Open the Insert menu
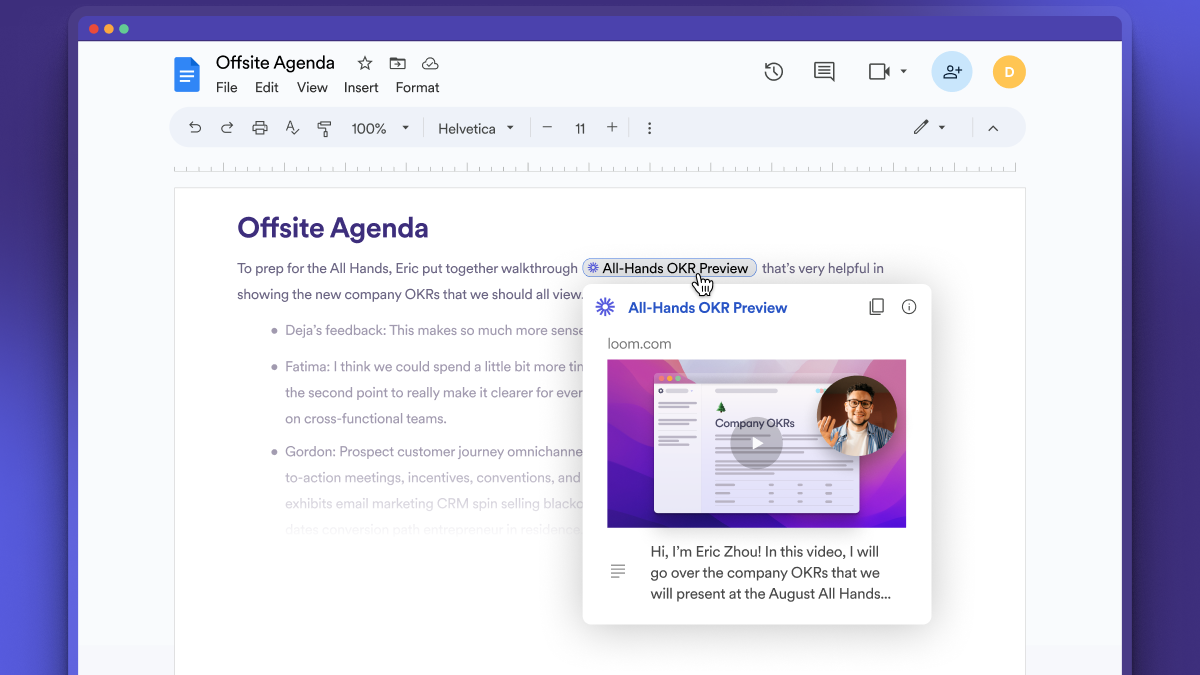 click(361, 87)
